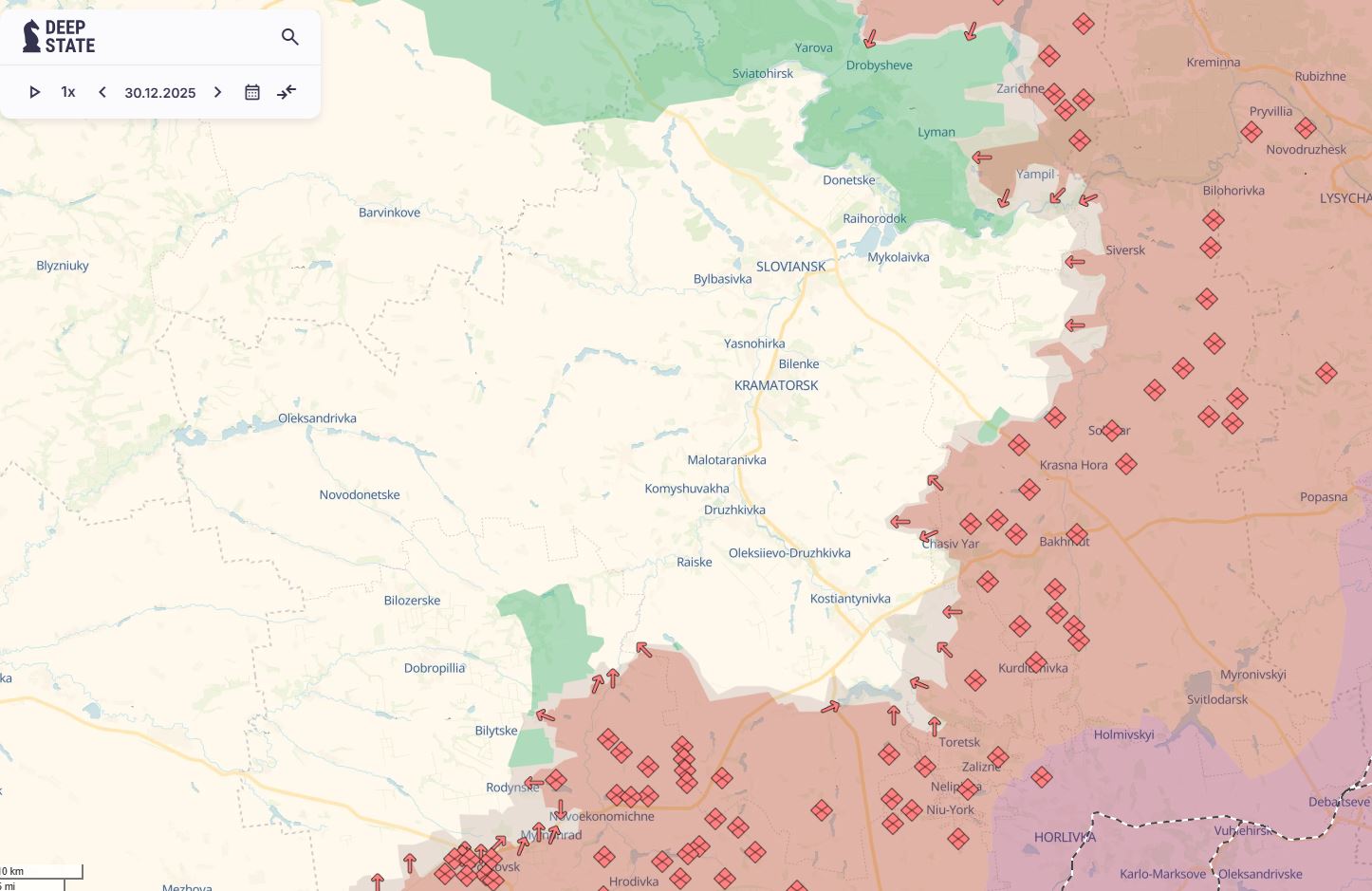Select the attack arrow above Toretsk
This screenshot has width=1372, height=891.
pyautogui.click(x=935, y=727)
